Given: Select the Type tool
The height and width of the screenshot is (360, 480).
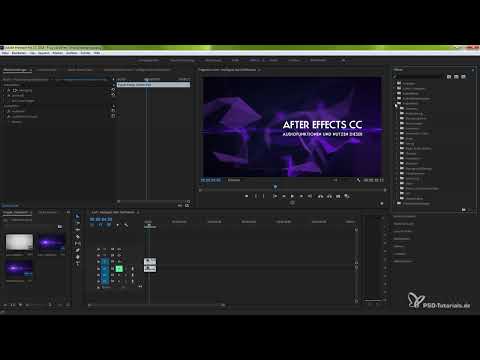Looking at the screenshot, I should tap(77, 264).
